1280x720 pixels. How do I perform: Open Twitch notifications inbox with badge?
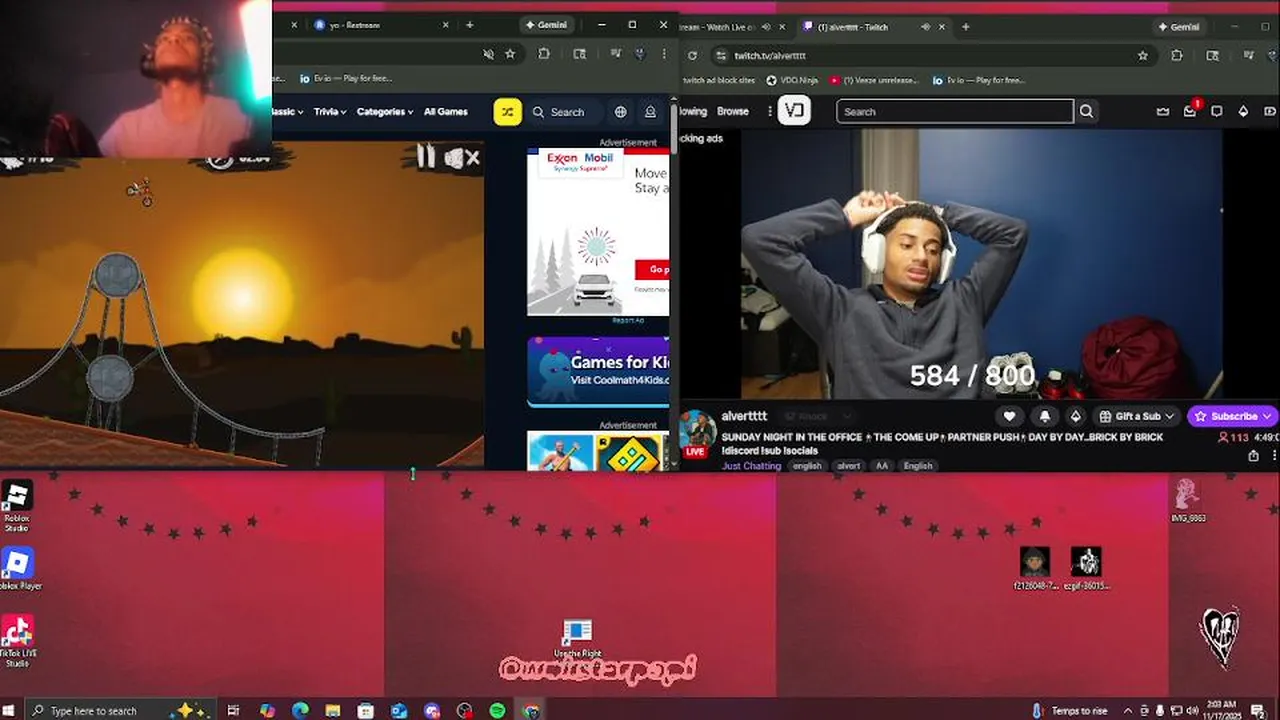[x=1190, y=111]
